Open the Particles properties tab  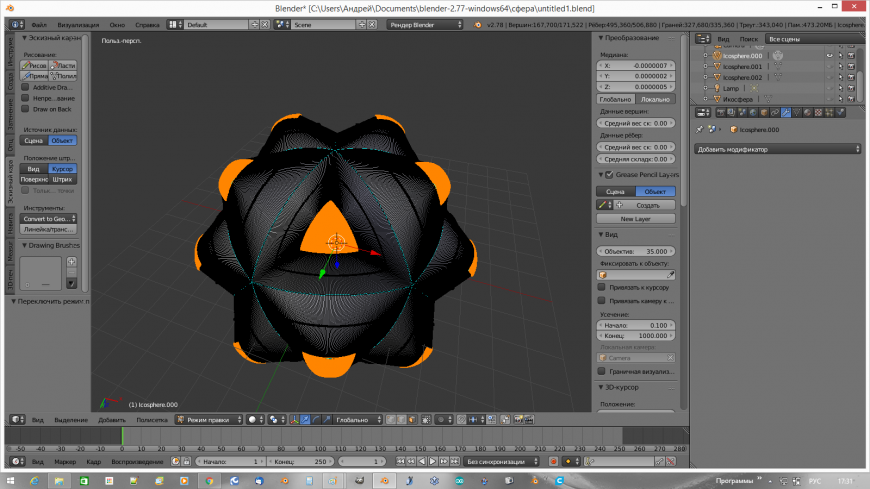[829, 113]
